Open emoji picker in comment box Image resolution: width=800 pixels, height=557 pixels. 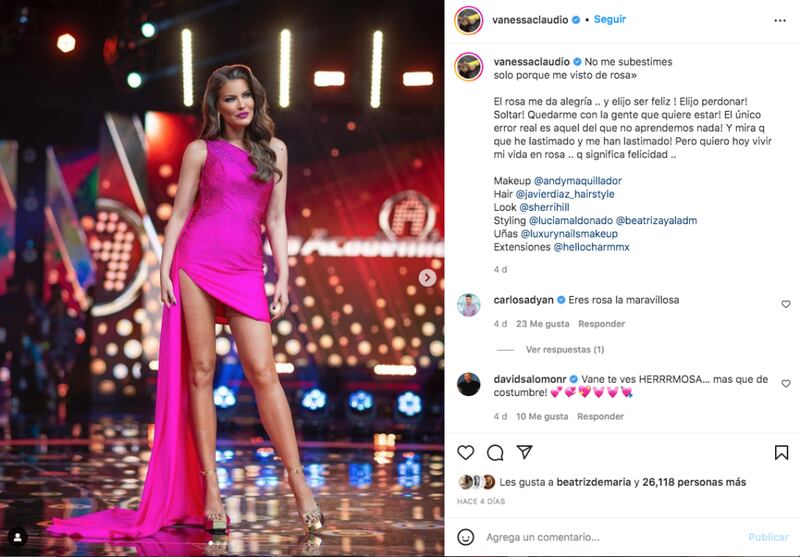pos(465,537)
